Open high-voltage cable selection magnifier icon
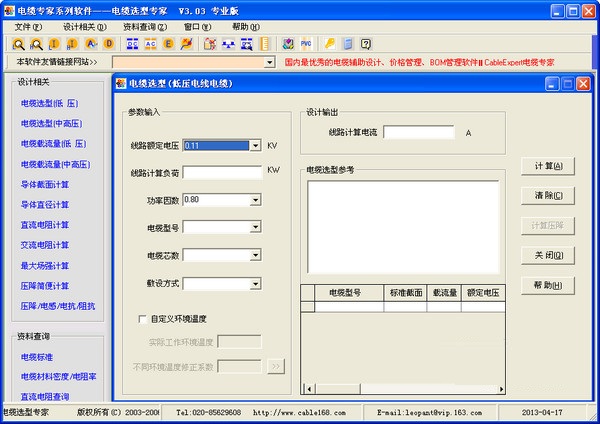Viewport: 600px width, 424px height. pyautogui.click(x=36, y=44)
